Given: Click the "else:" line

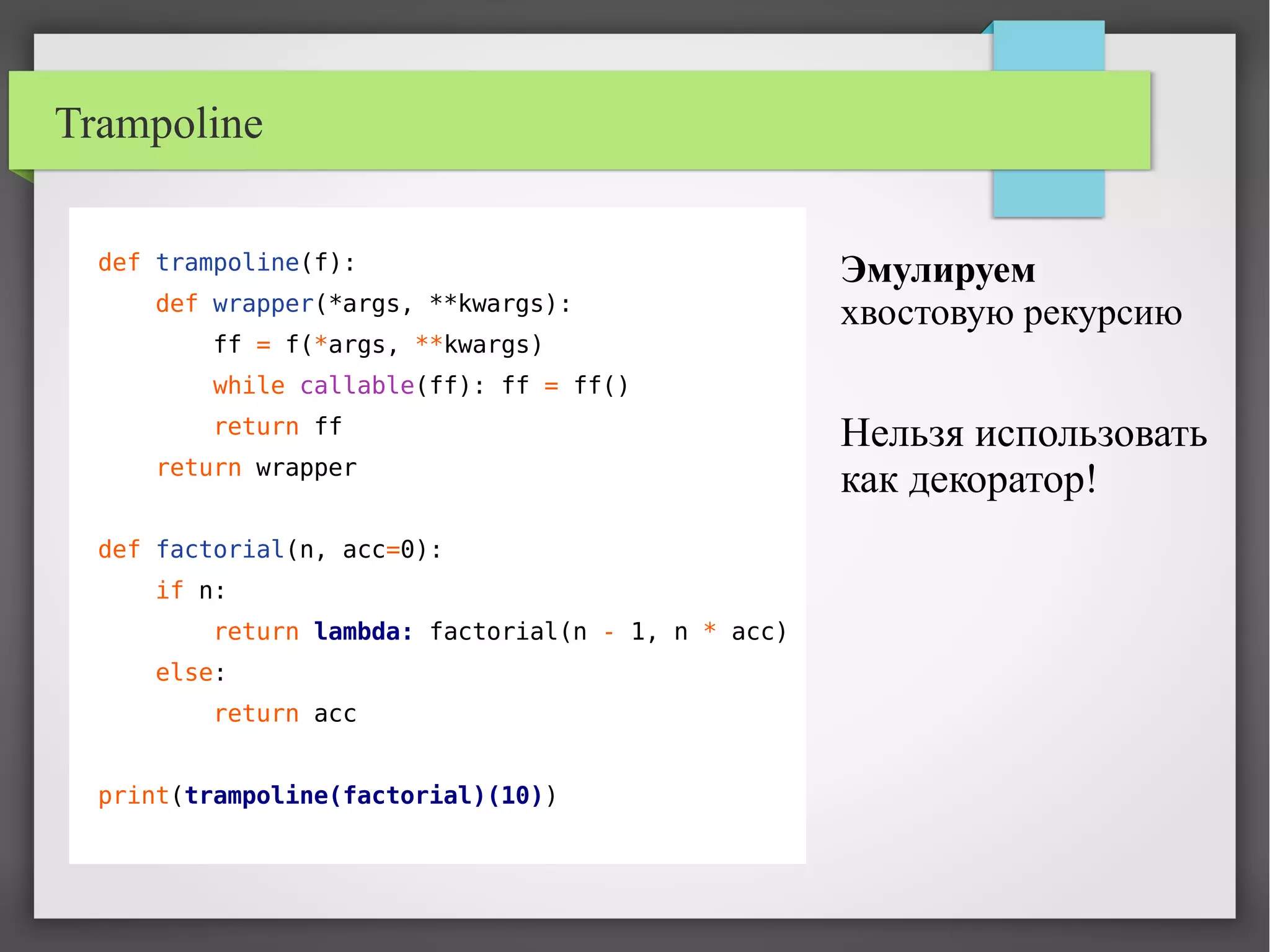Looking at the screenshot, I should tap(190, 672).
